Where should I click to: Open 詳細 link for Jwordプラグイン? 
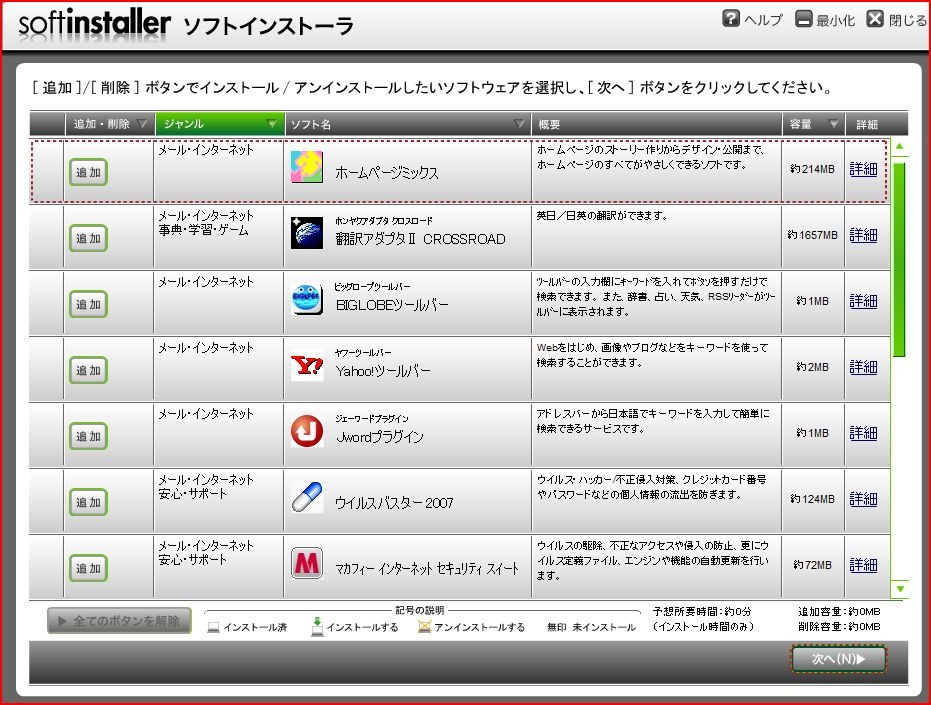pyautogui.click(x=863, y=433)
